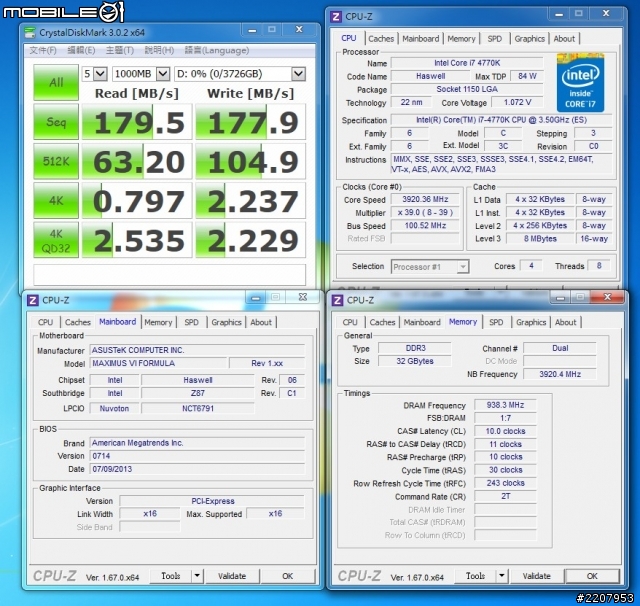Click memory size value 32 GBytes
Image resolution: width=640 pixels, height=606 pixels.
[x=415, y=361]
